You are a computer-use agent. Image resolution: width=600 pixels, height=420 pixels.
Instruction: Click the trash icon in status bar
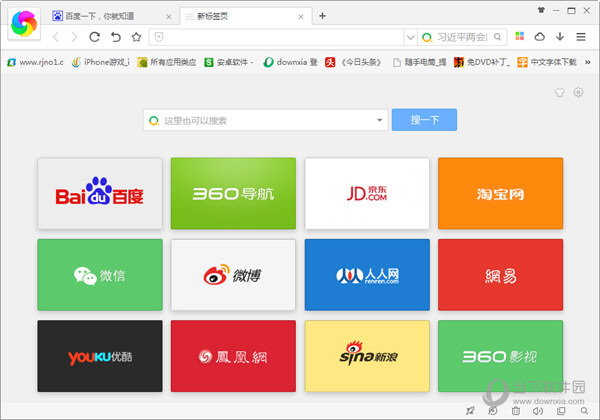pyautogui.click(x=516, y=410)
